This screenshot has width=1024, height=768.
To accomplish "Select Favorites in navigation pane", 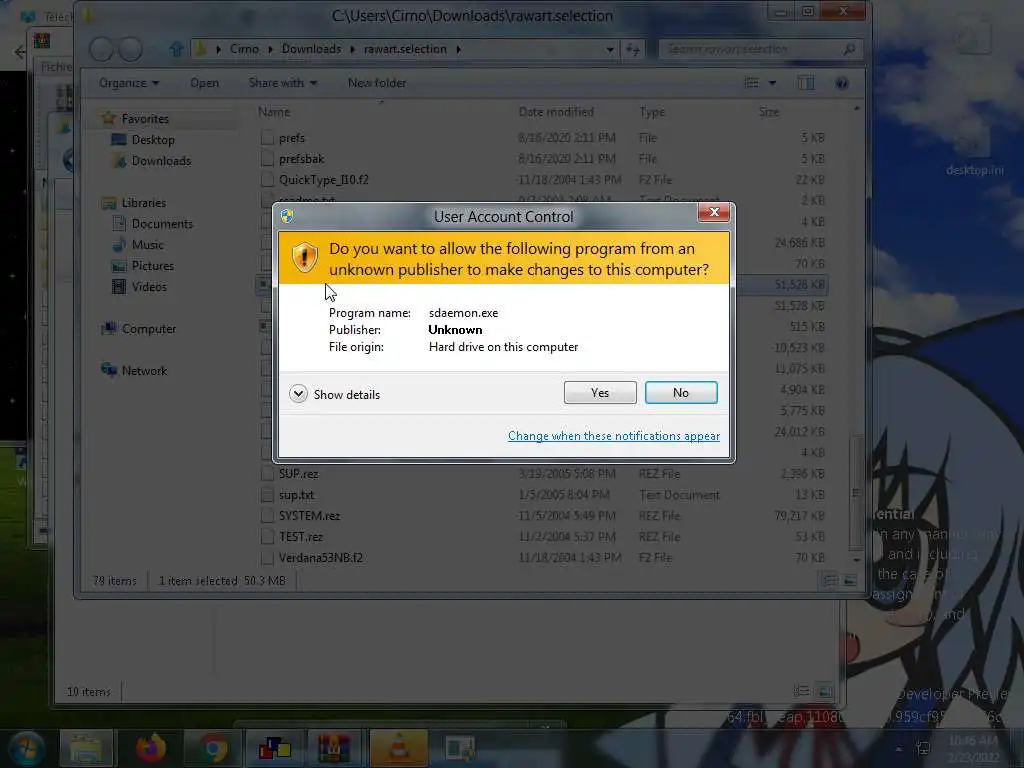I will pyautogui.click(x=145, y=119).
